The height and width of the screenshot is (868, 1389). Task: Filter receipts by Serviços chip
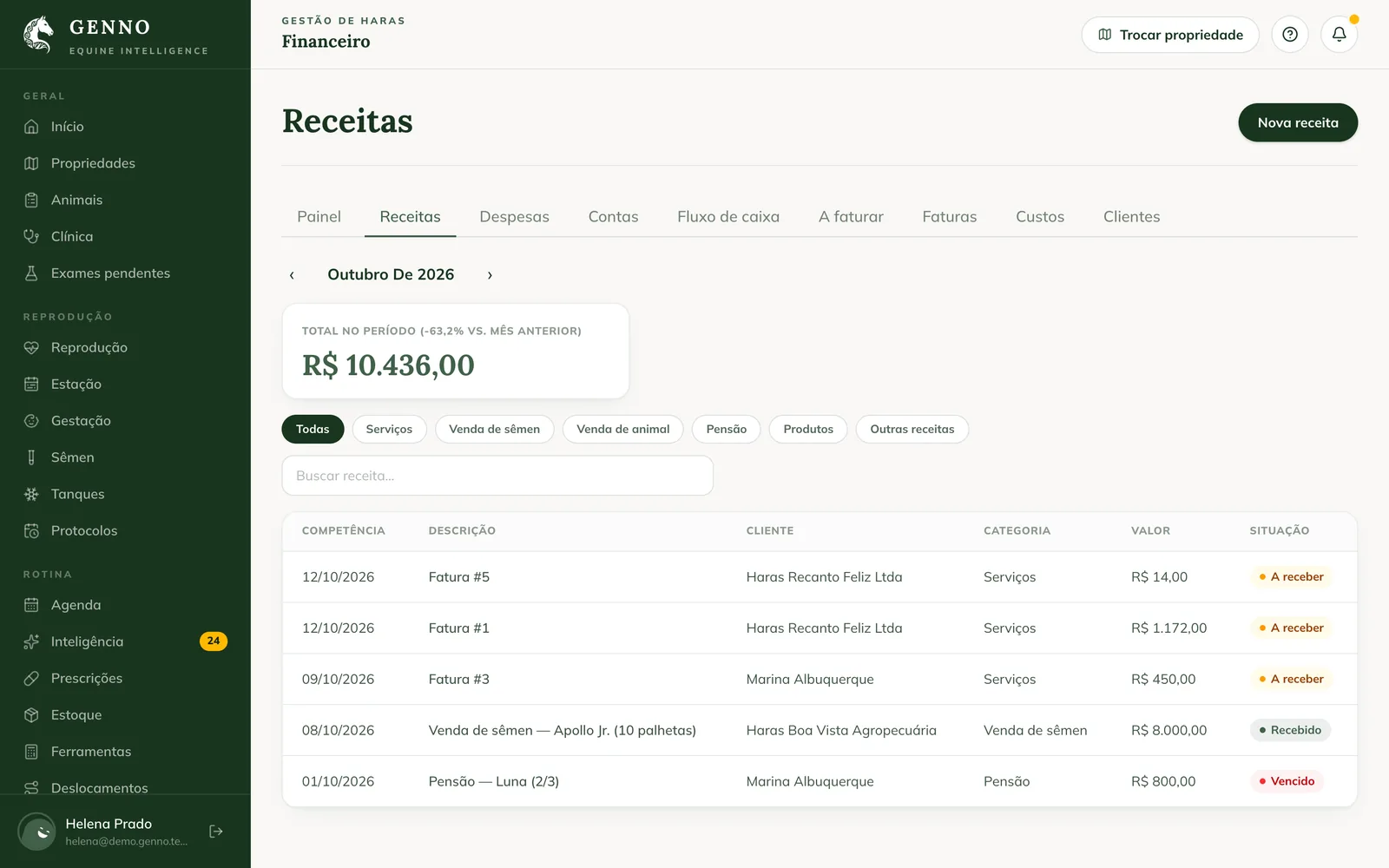click(389, 429)
